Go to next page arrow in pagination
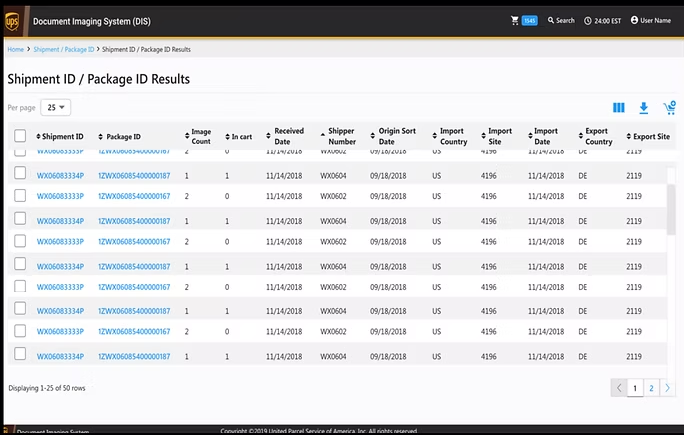Image resolution: width=684 pixels, height=435 pixels. pyautogui.click(x=667, y=388)
